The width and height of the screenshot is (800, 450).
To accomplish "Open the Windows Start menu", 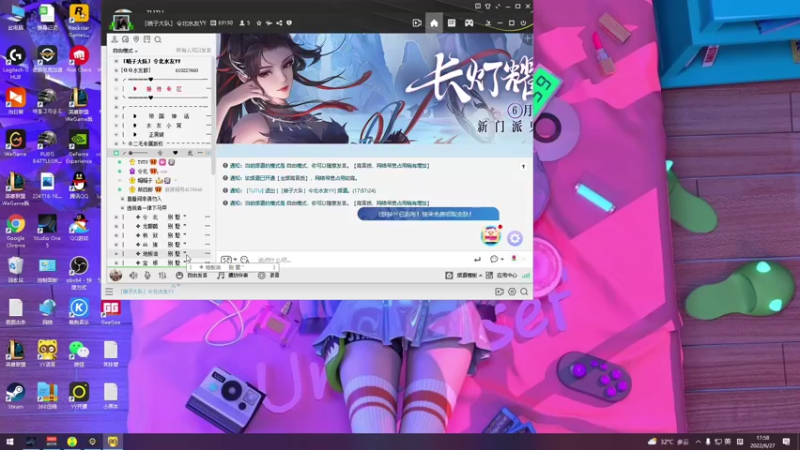I will [10, 441].
